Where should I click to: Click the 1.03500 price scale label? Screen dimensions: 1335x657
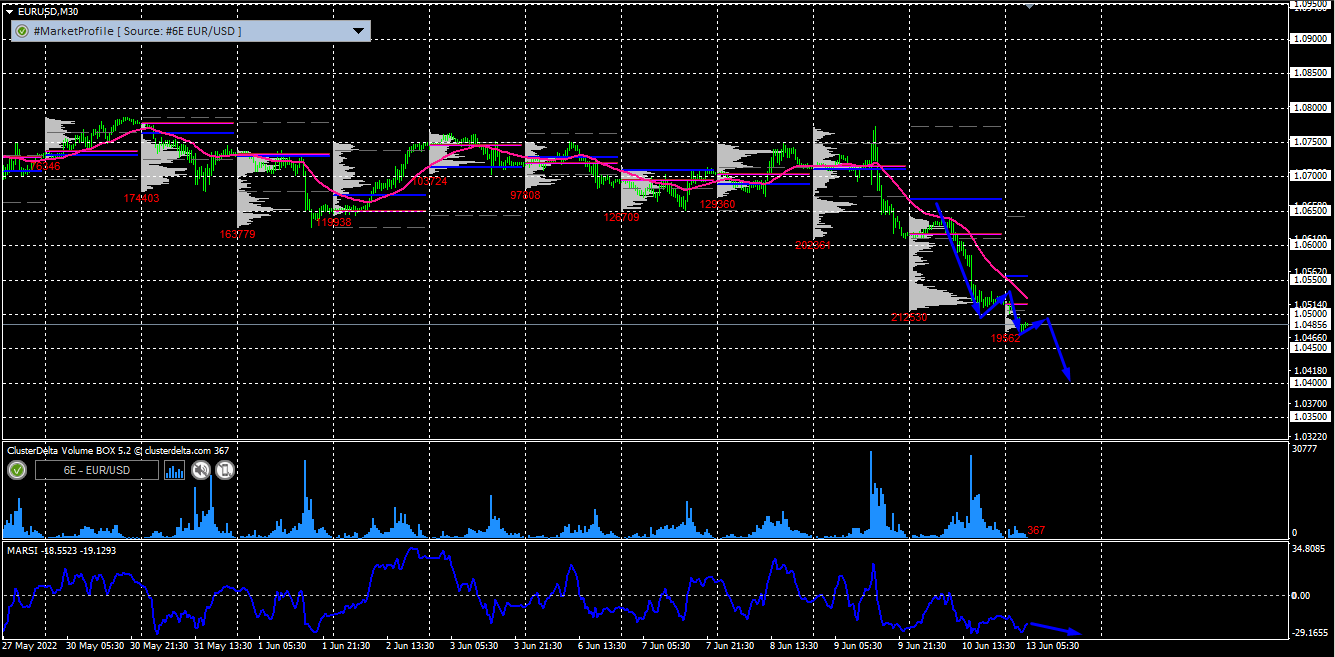(1309, 416)
